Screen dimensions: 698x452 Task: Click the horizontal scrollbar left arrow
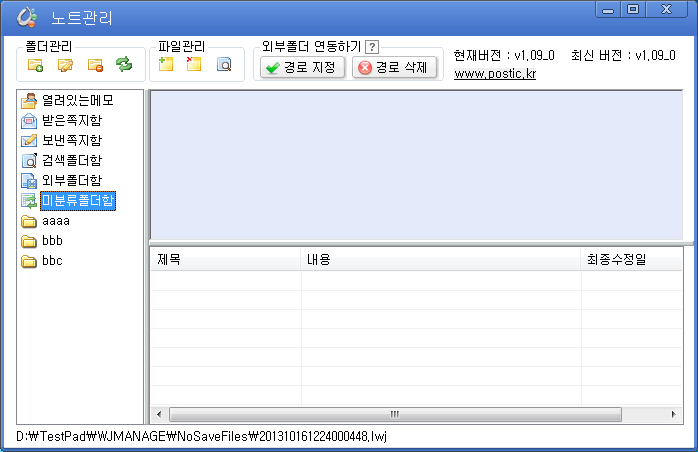159,415
